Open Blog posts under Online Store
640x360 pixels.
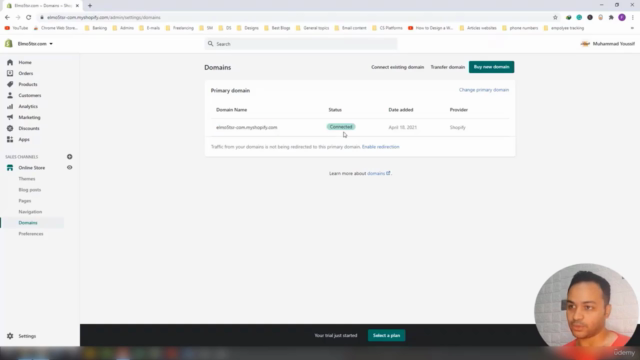29,190
